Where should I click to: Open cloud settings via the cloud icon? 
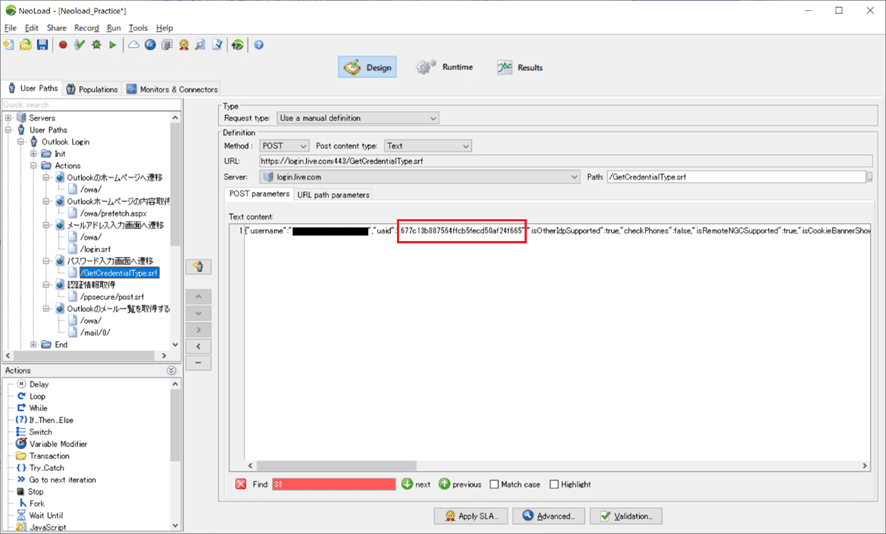(x=133, y=45)
